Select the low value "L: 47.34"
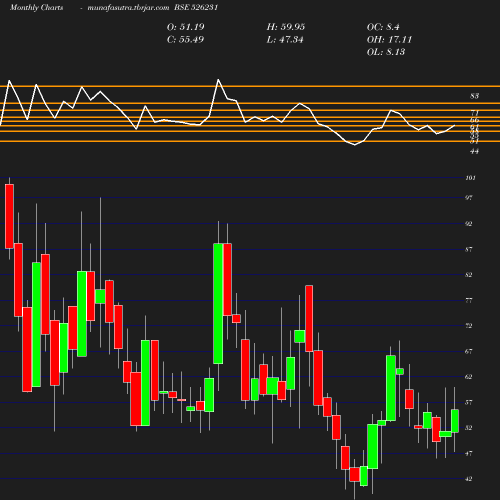Screen dimensions: 500x500 coord(285,40)
